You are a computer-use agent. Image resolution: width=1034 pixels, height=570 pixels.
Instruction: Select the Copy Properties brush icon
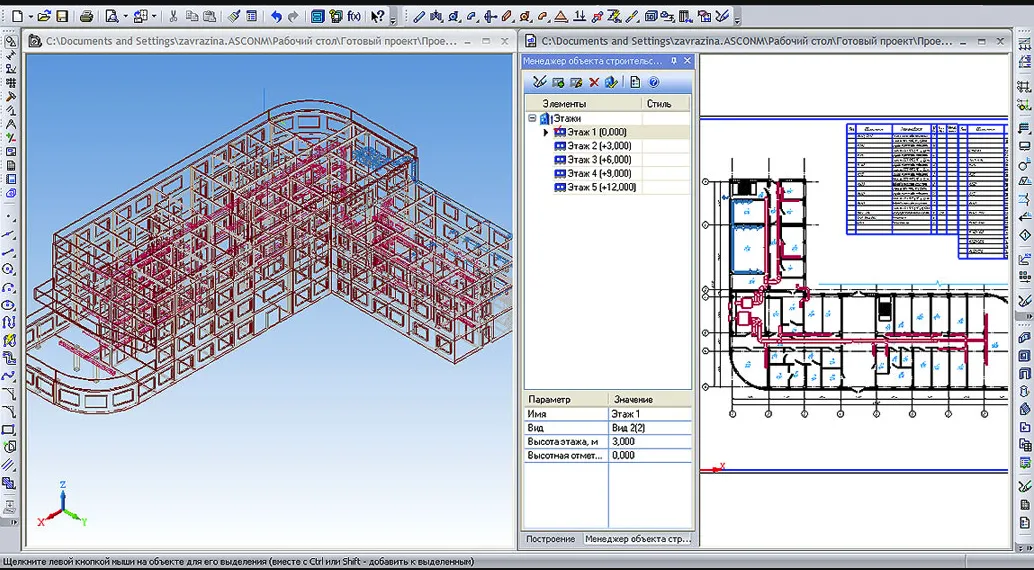233,16
